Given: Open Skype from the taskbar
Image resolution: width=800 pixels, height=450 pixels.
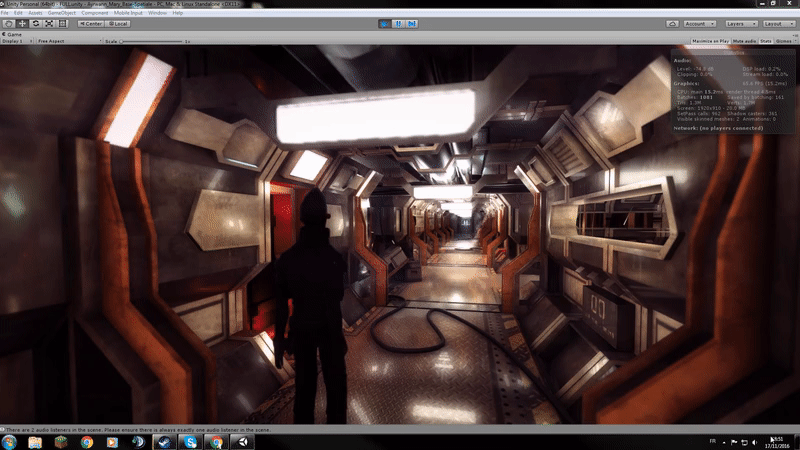Looking at the screenshot, I should point(190,442).
